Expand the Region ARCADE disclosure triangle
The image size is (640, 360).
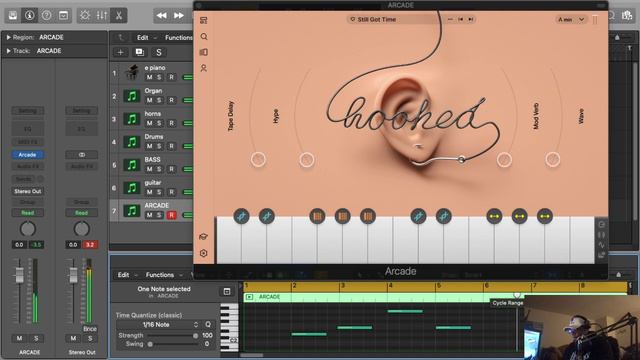pos(9,37)
